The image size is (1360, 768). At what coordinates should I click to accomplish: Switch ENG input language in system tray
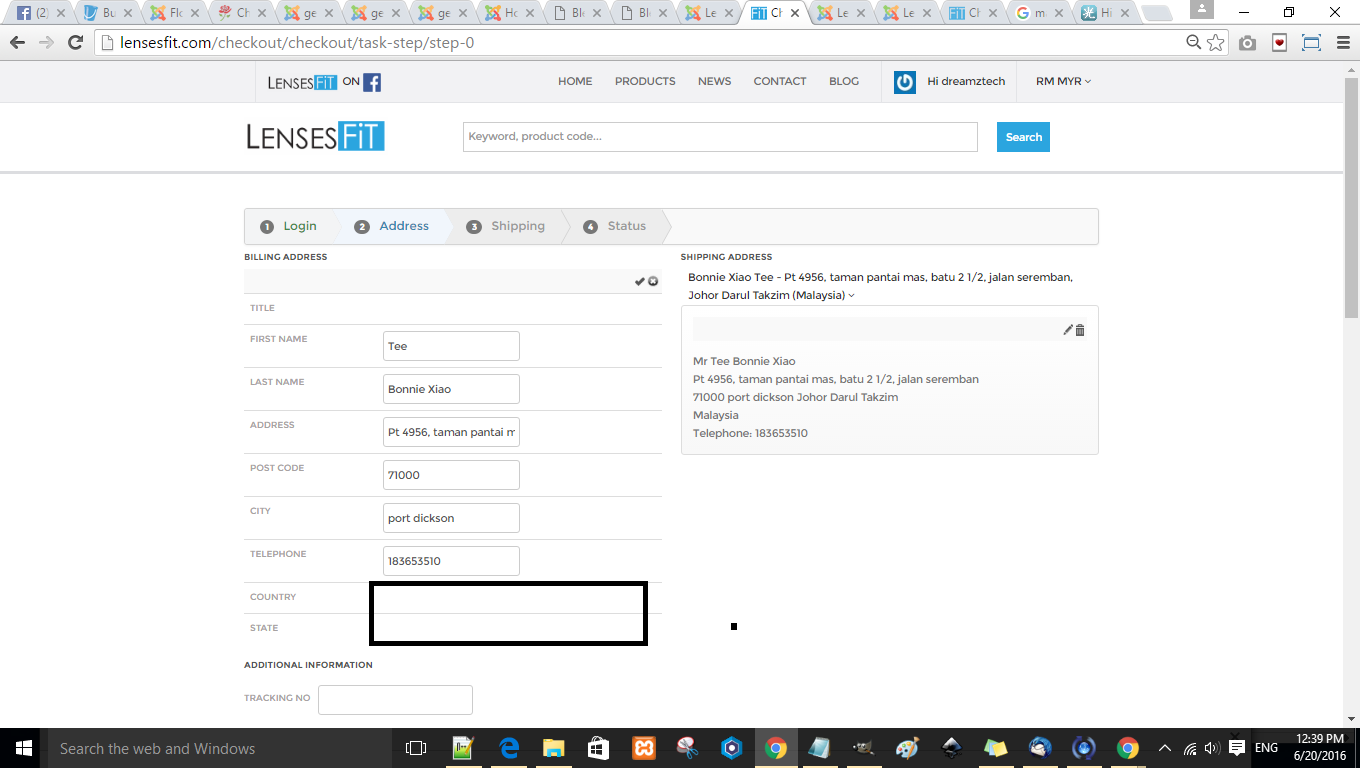click(x=1266, y=748)
